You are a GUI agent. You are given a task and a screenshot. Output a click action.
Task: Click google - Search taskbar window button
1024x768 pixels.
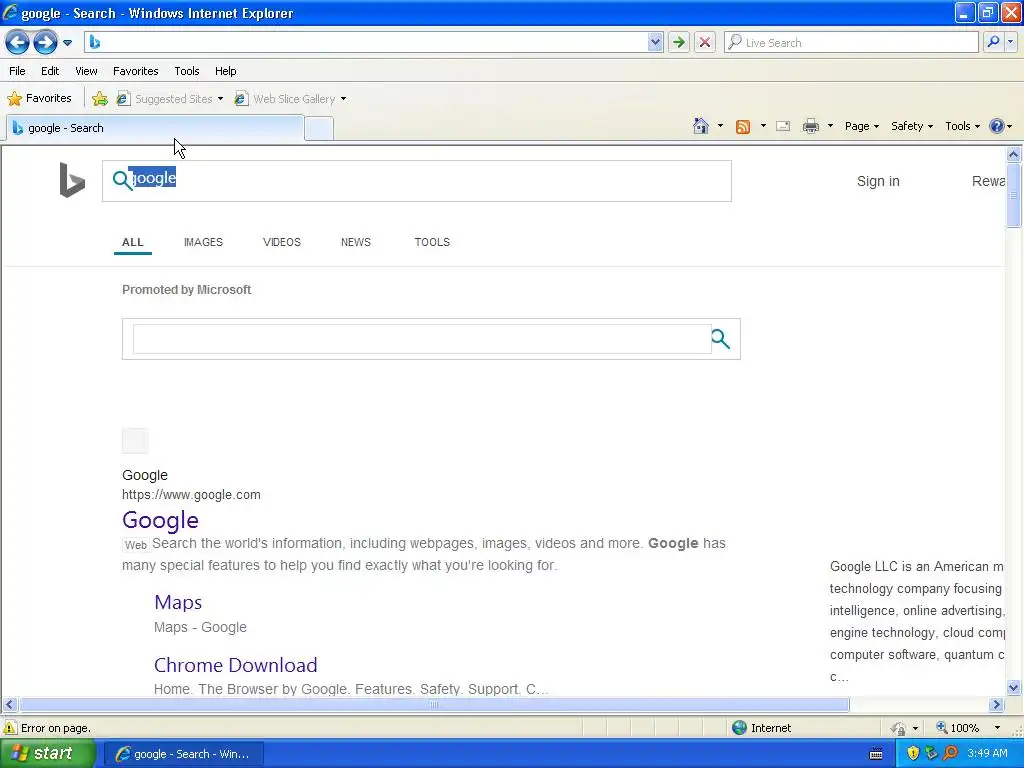click(184, 754)
